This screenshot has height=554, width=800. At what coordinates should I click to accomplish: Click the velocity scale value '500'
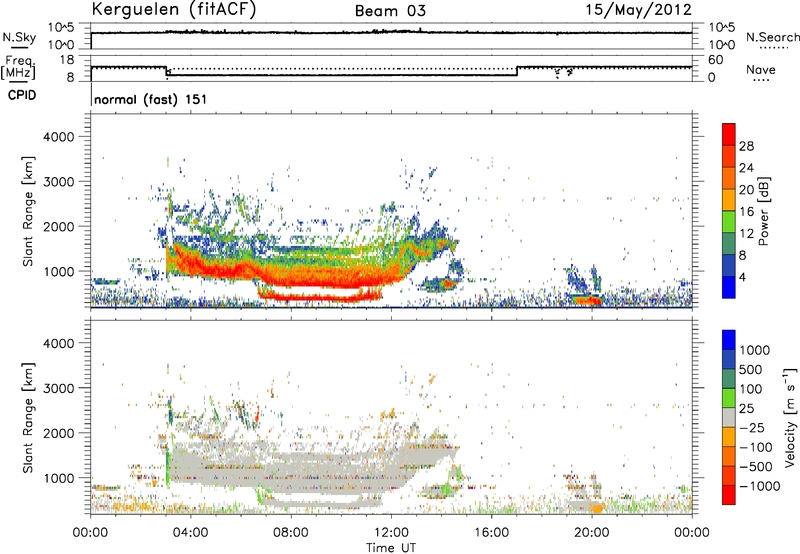751,369
